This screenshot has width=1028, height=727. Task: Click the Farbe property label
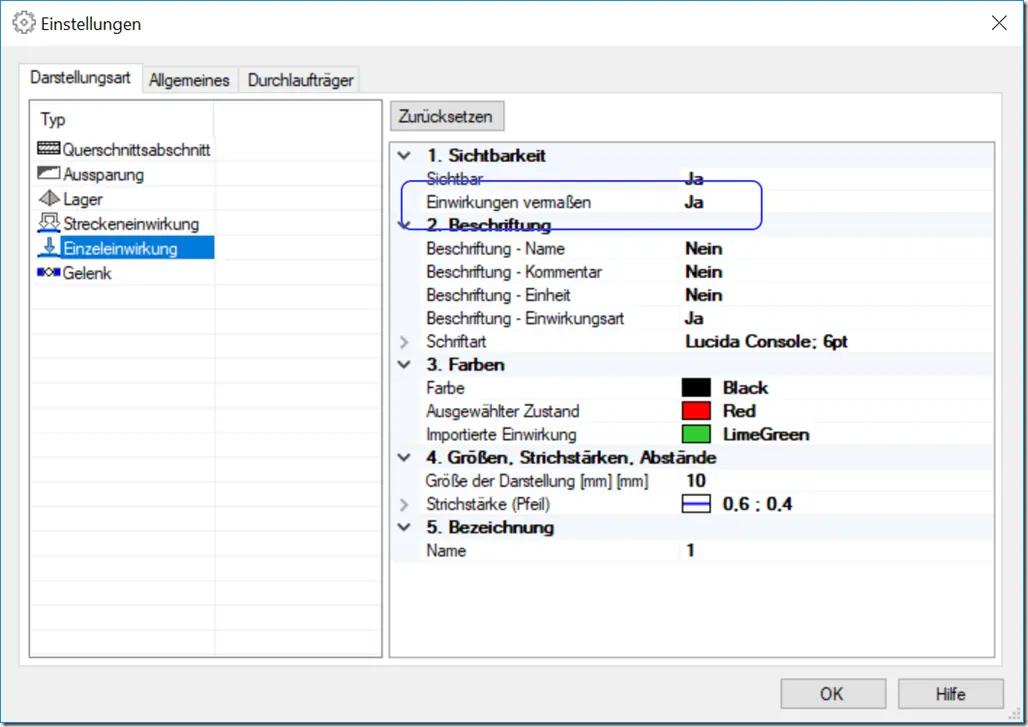coord(445,387)
